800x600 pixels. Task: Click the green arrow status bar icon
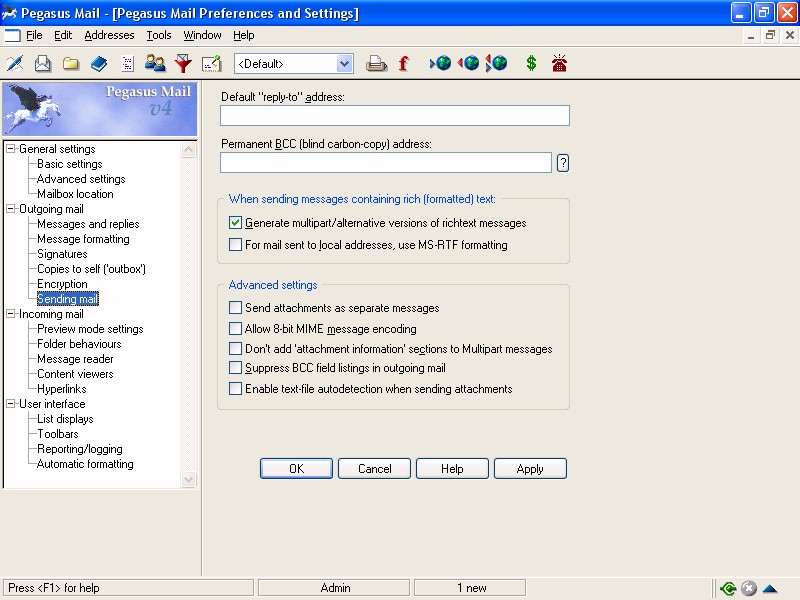click(728, 588)
